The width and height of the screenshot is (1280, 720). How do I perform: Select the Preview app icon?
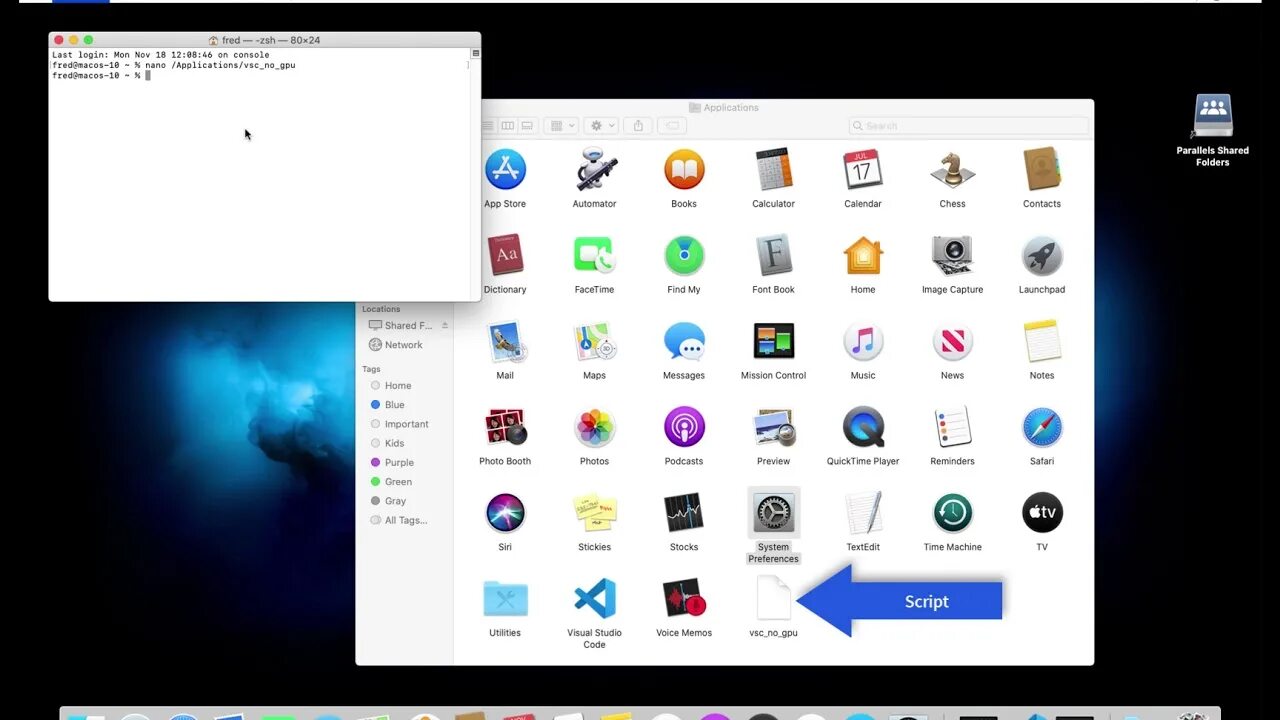point(773,428)
